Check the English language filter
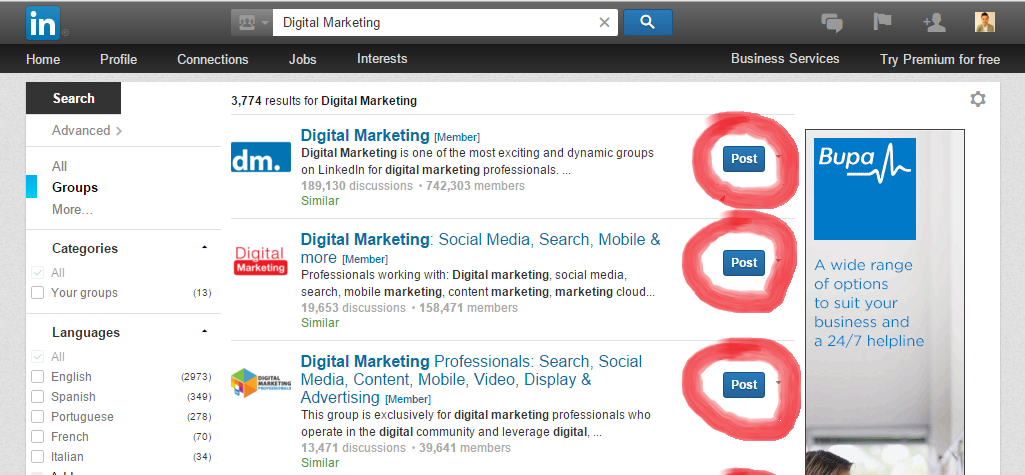Viewport: 1025px width, 475px height. (38, 377)
